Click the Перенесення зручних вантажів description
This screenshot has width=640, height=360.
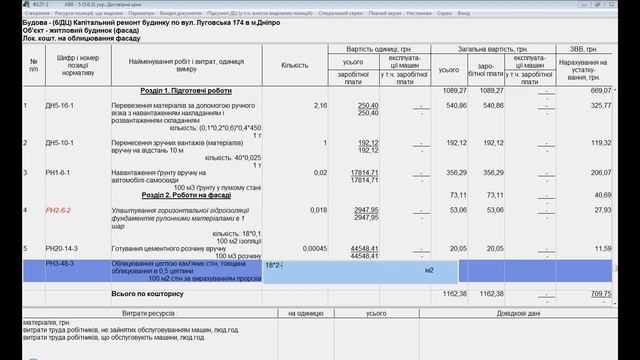(x=177, y=147)
